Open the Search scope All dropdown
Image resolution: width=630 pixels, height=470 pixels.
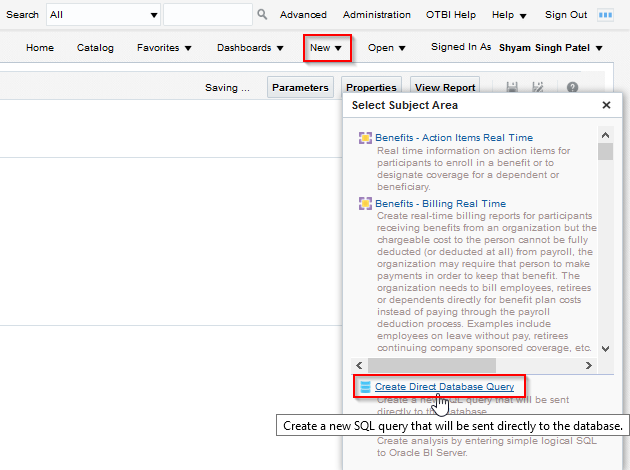pos(103,15)
